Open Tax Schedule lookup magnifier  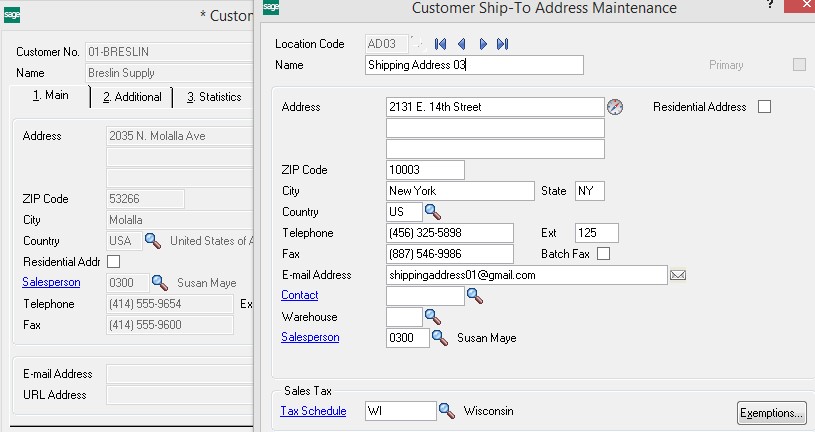point(447,411)
